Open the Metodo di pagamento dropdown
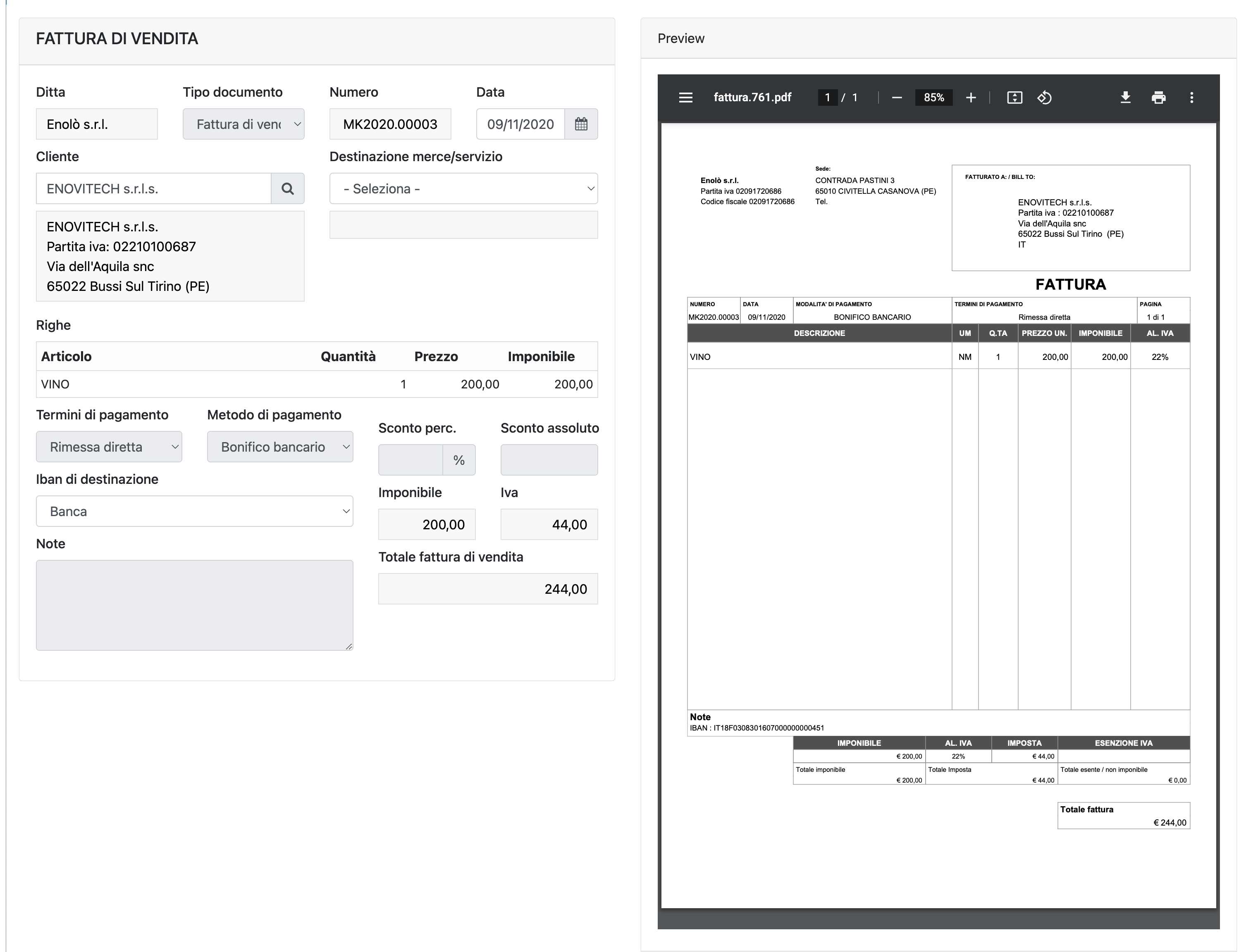 pyautogui.click(x=280, y=447)
